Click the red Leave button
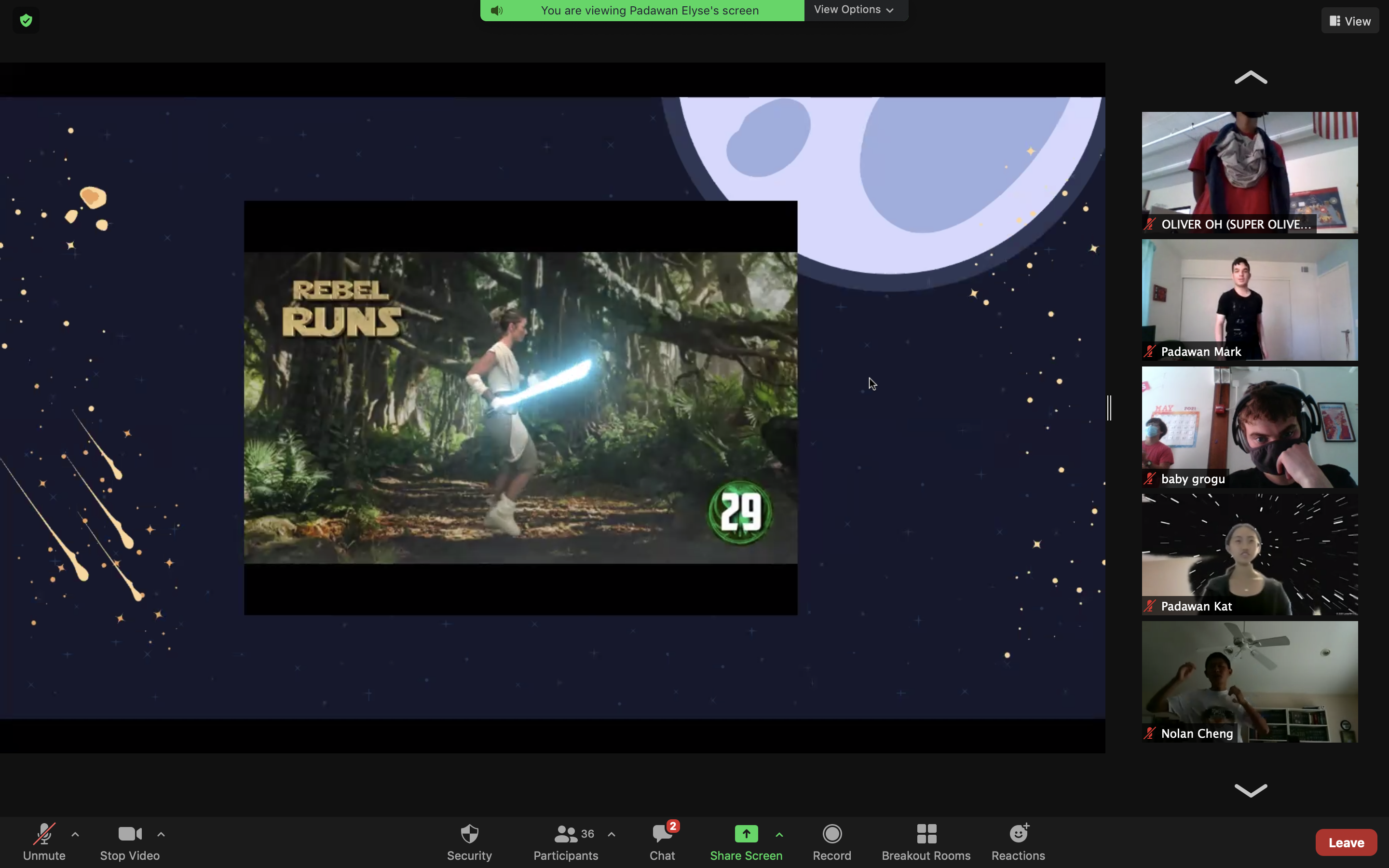 1346,842
